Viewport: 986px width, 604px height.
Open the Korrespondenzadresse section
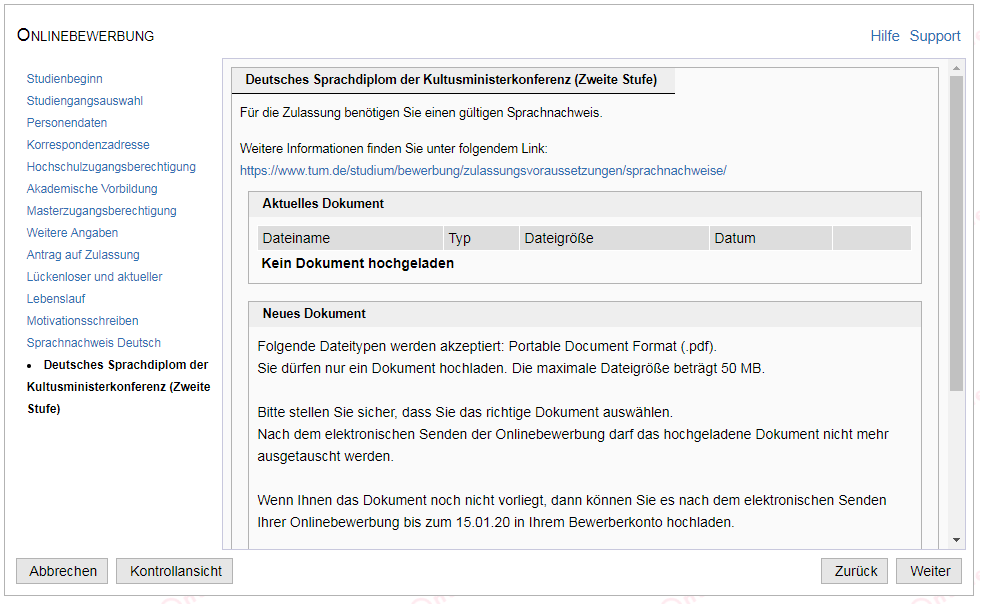click(88, 145)
